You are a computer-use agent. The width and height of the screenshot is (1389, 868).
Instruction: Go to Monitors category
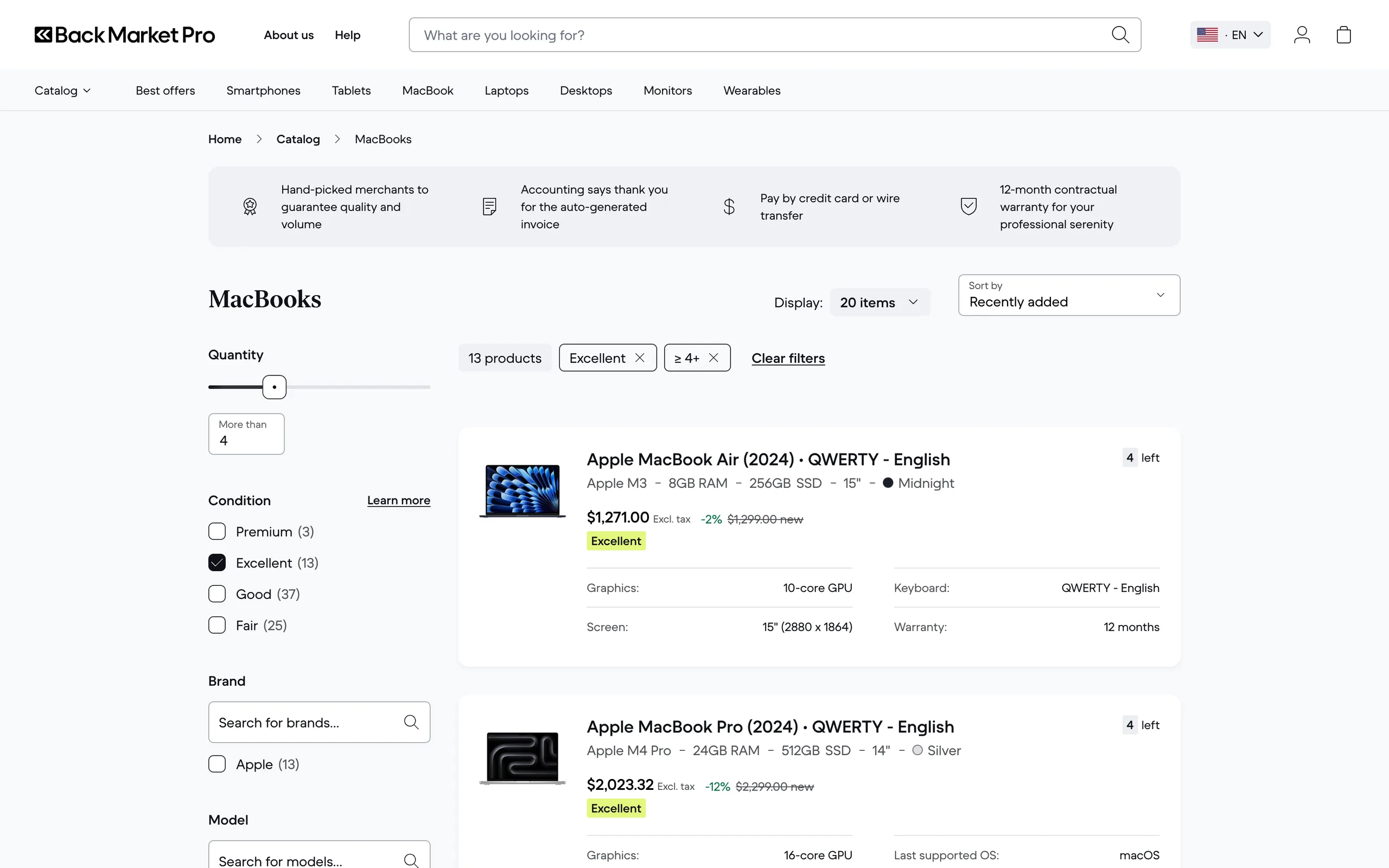click(667, 91)
